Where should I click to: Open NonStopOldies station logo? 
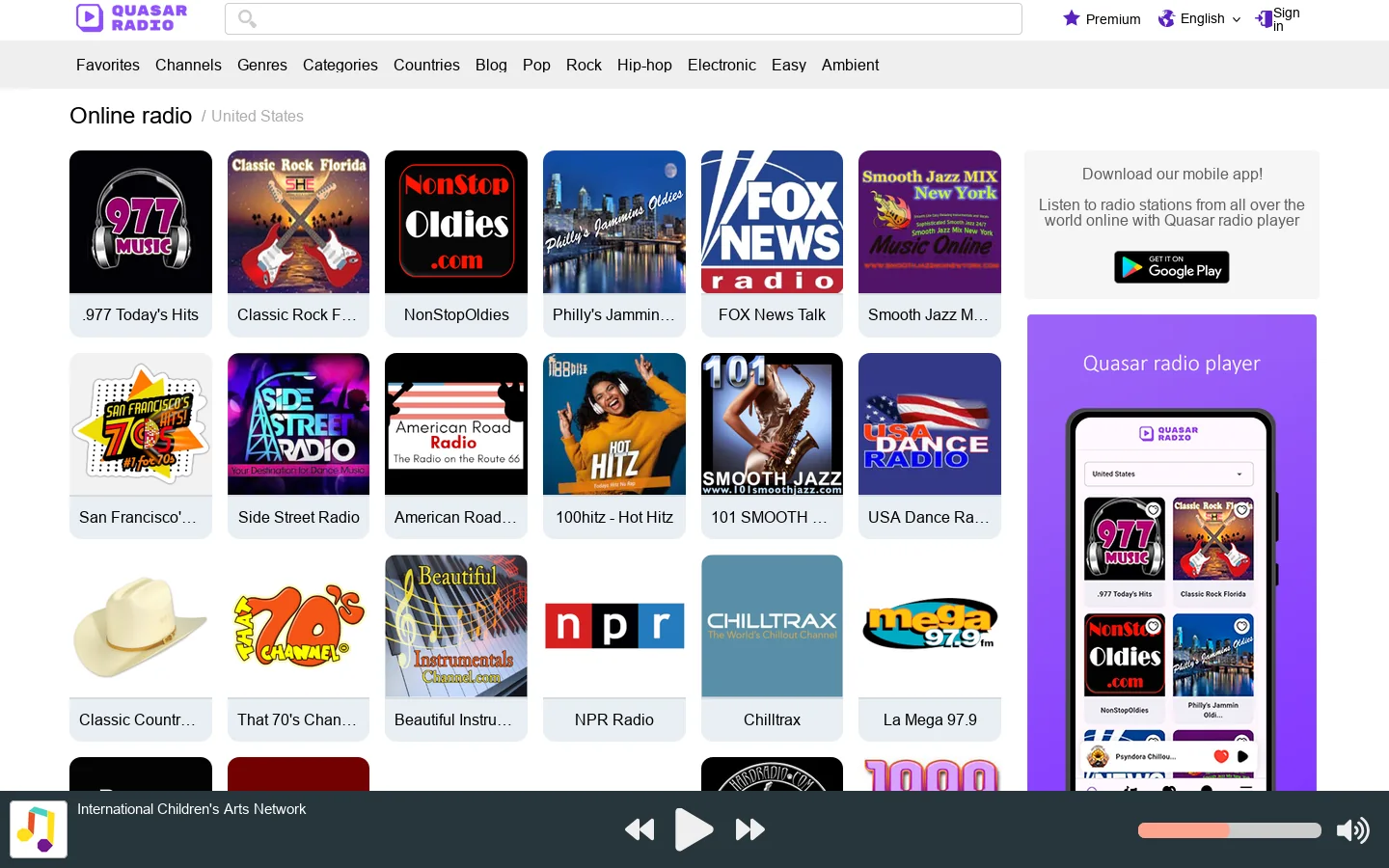click(x=456, y=222)
